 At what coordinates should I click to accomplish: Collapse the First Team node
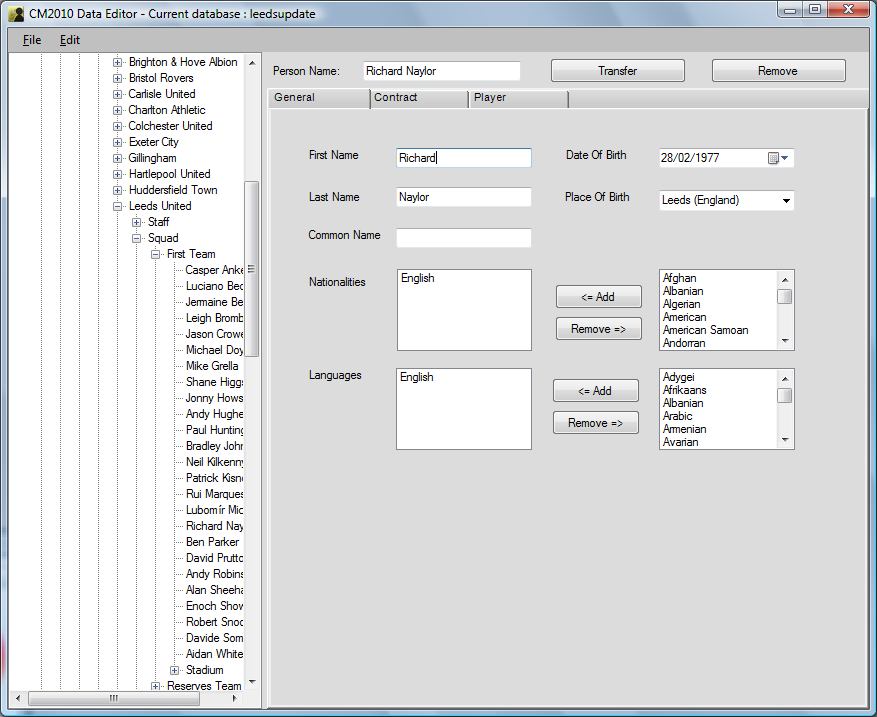(156, 254)
